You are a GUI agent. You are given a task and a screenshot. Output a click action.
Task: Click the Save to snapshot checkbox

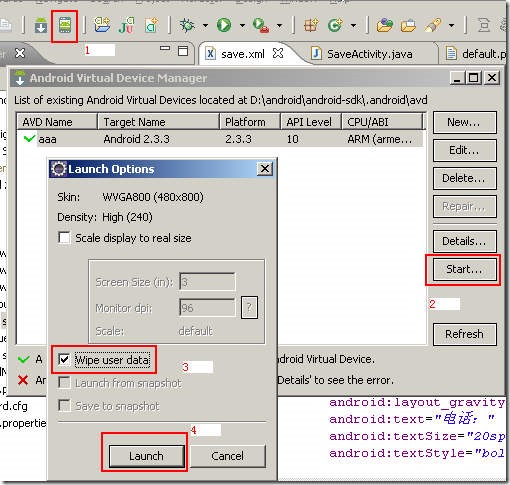(64, 406)
